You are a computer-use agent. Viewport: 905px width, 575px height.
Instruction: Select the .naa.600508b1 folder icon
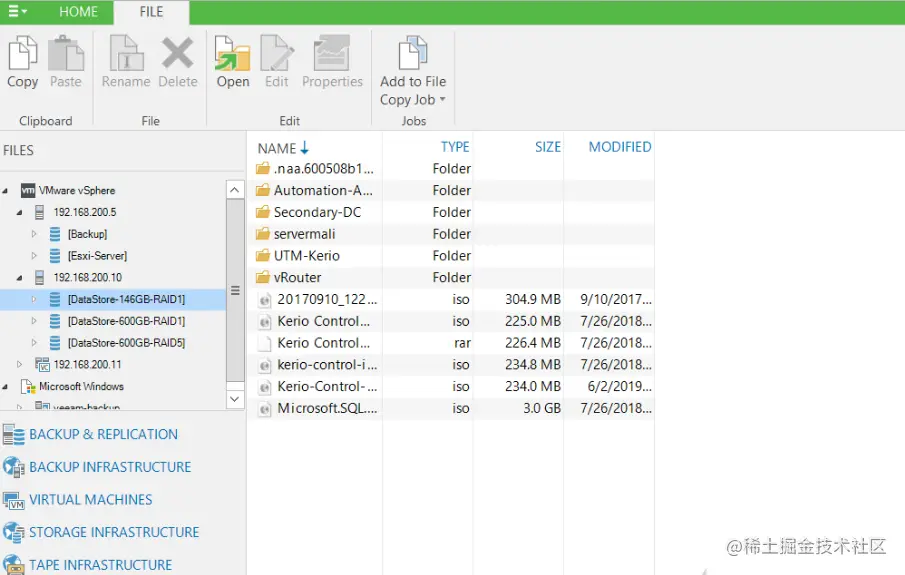263,169
